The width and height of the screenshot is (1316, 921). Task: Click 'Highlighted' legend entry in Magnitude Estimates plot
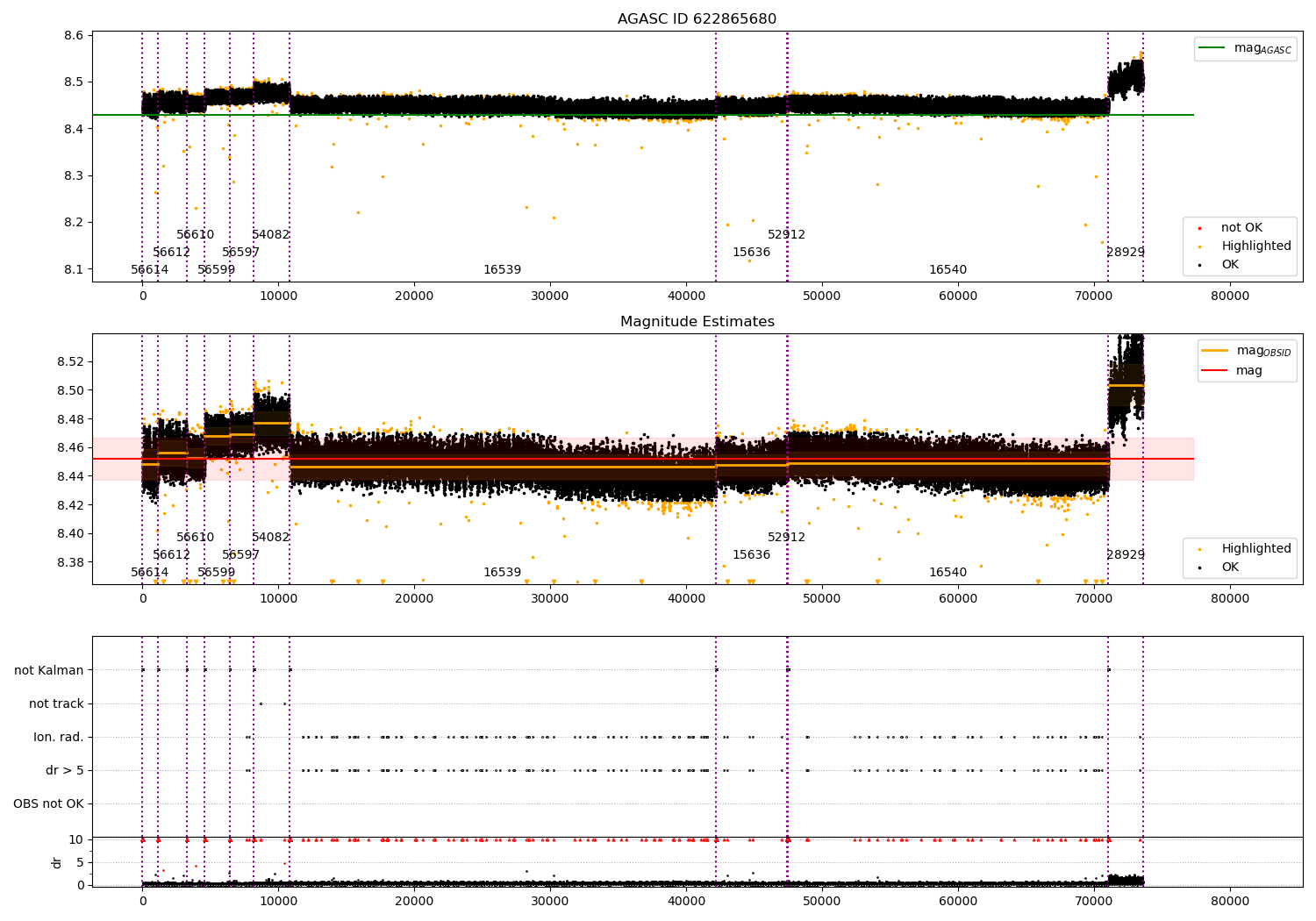point(1244,549)
